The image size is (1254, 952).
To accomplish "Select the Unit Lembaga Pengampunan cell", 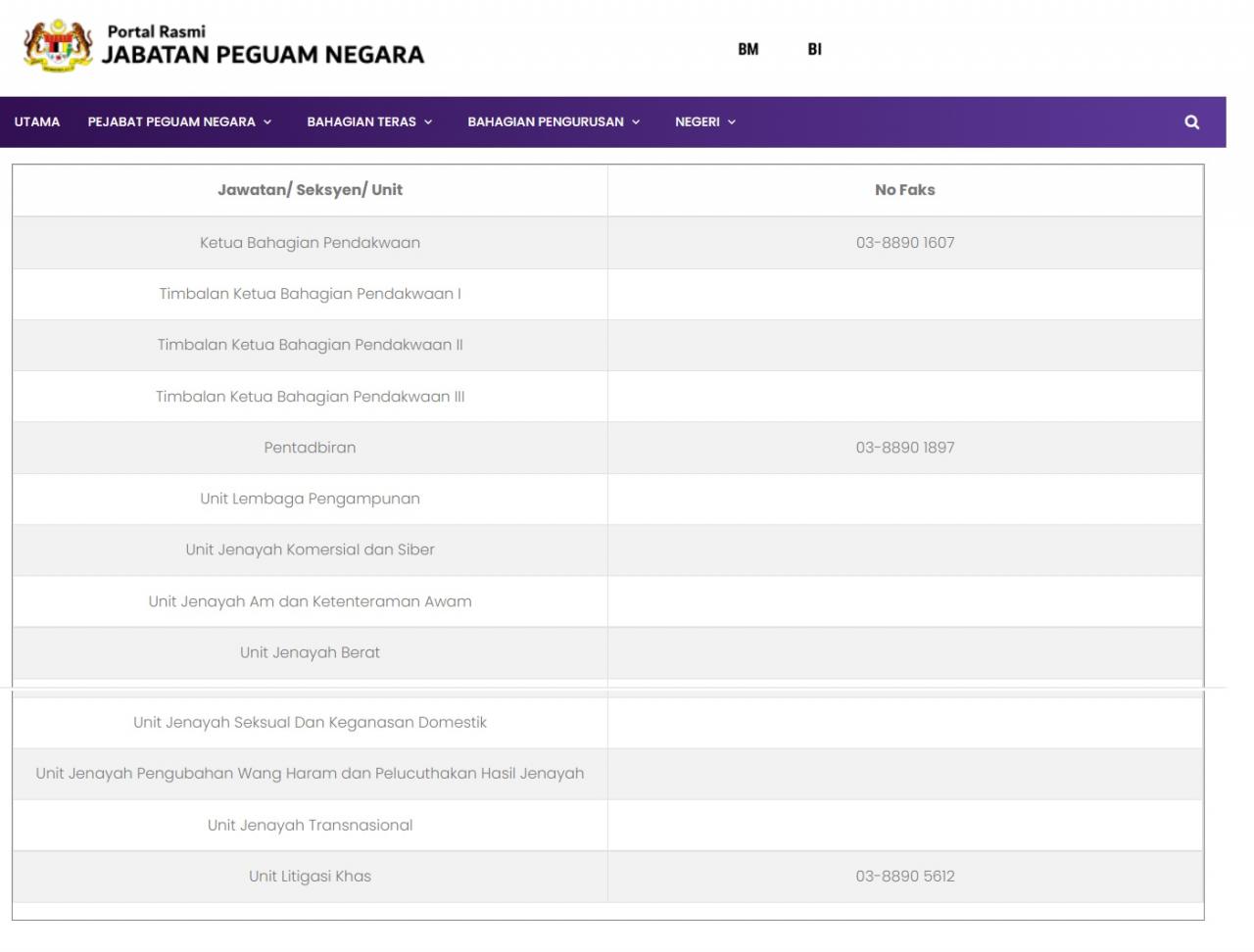I will [310, 499].
